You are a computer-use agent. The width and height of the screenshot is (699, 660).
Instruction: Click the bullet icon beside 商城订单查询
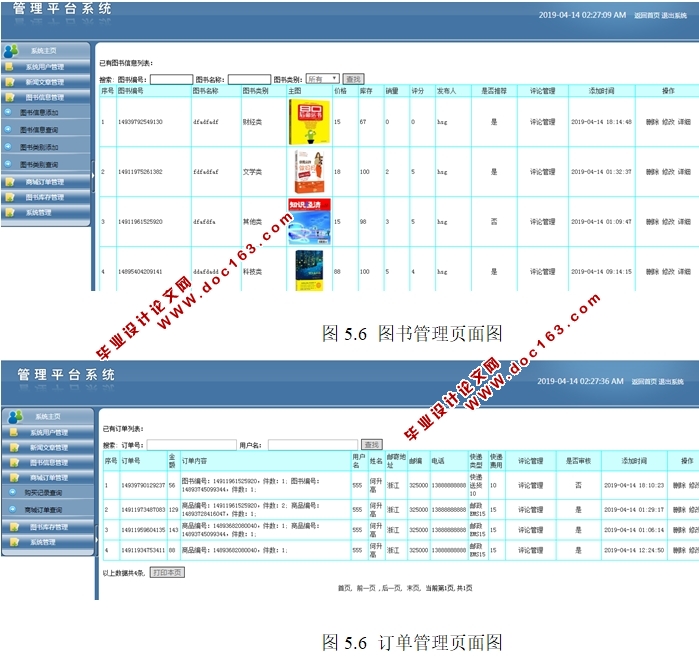pyautogui.click(x=12, y=509)
